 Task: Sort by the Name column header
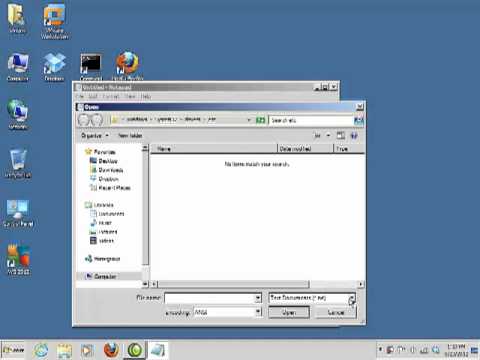click(214, 149)
